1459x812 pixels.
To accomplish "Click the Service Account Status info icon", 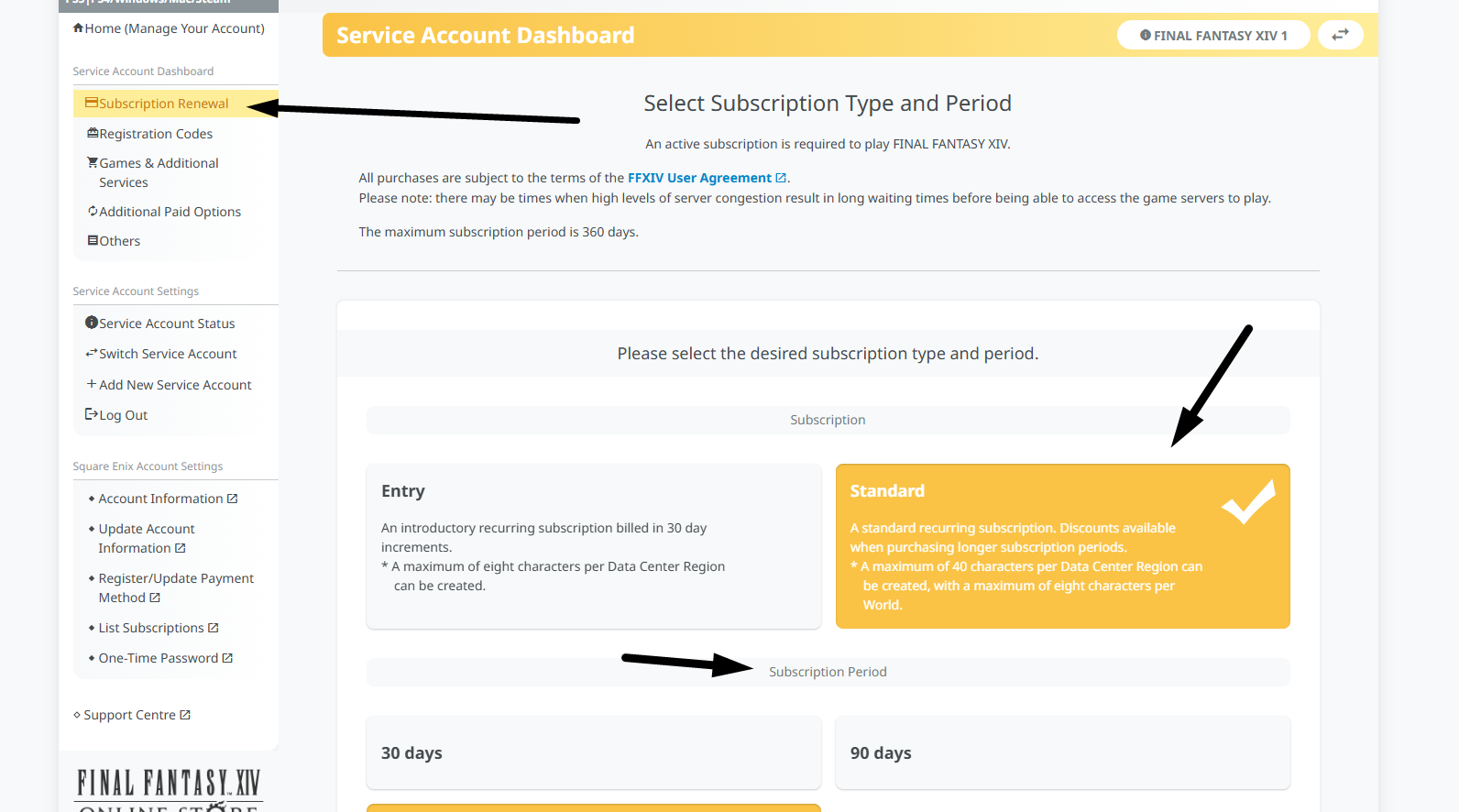I will pos(92,324).
